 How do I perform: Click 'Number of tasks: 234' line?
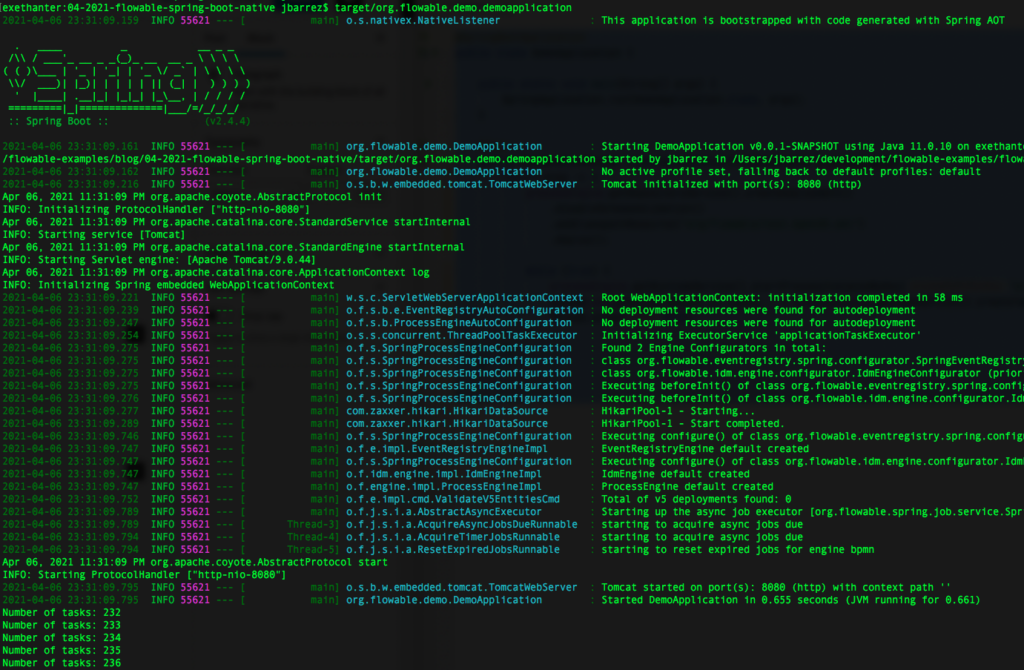coord(61,638)
